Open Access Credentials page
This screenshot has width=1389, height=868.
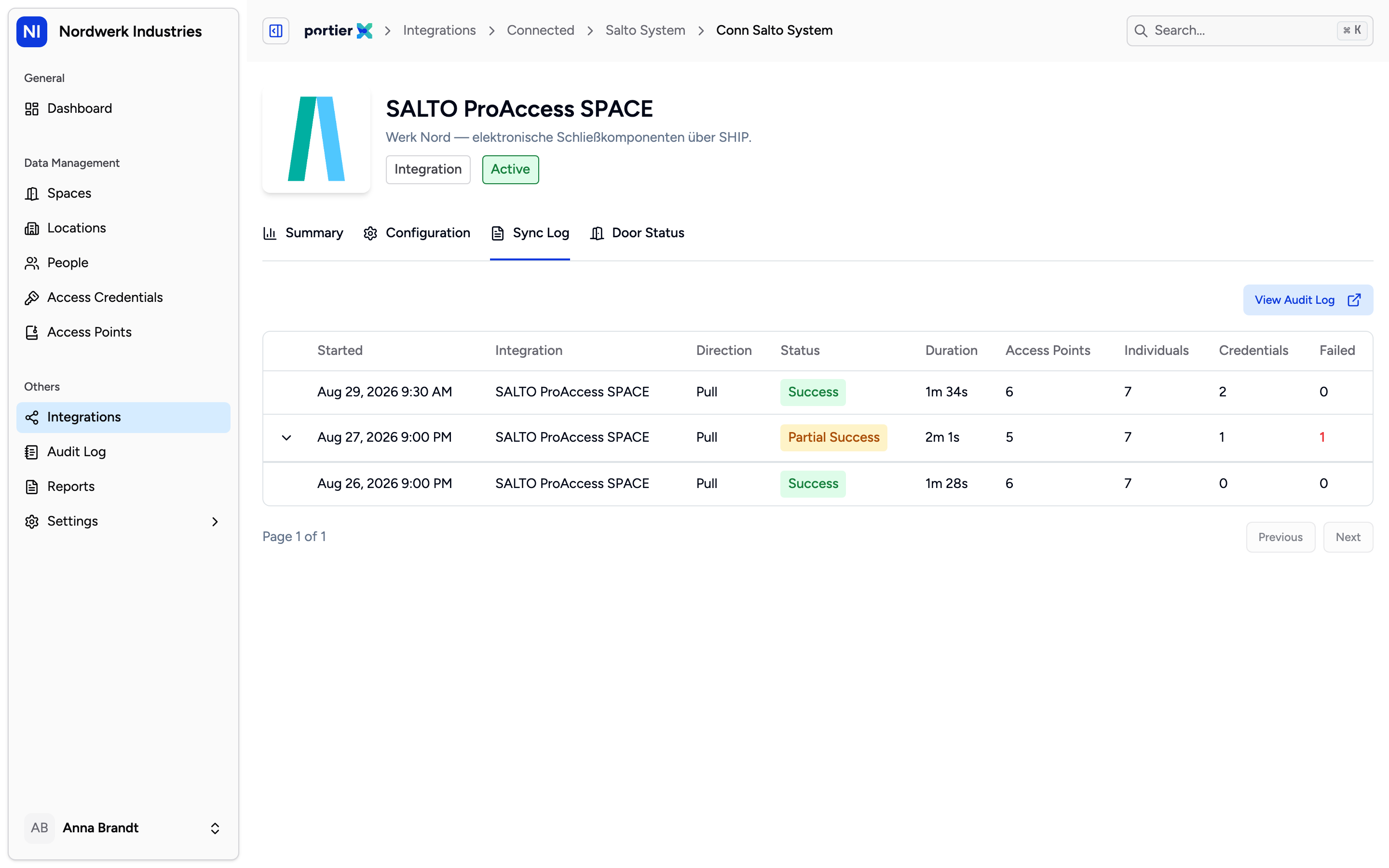pos(123,298)
